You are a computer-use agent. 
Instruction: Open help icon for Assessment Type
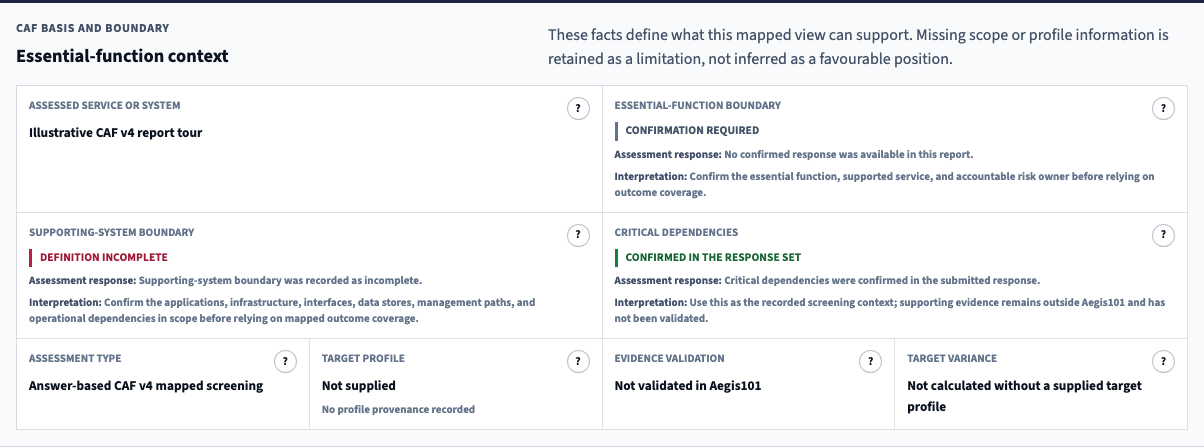click(285, 362)
